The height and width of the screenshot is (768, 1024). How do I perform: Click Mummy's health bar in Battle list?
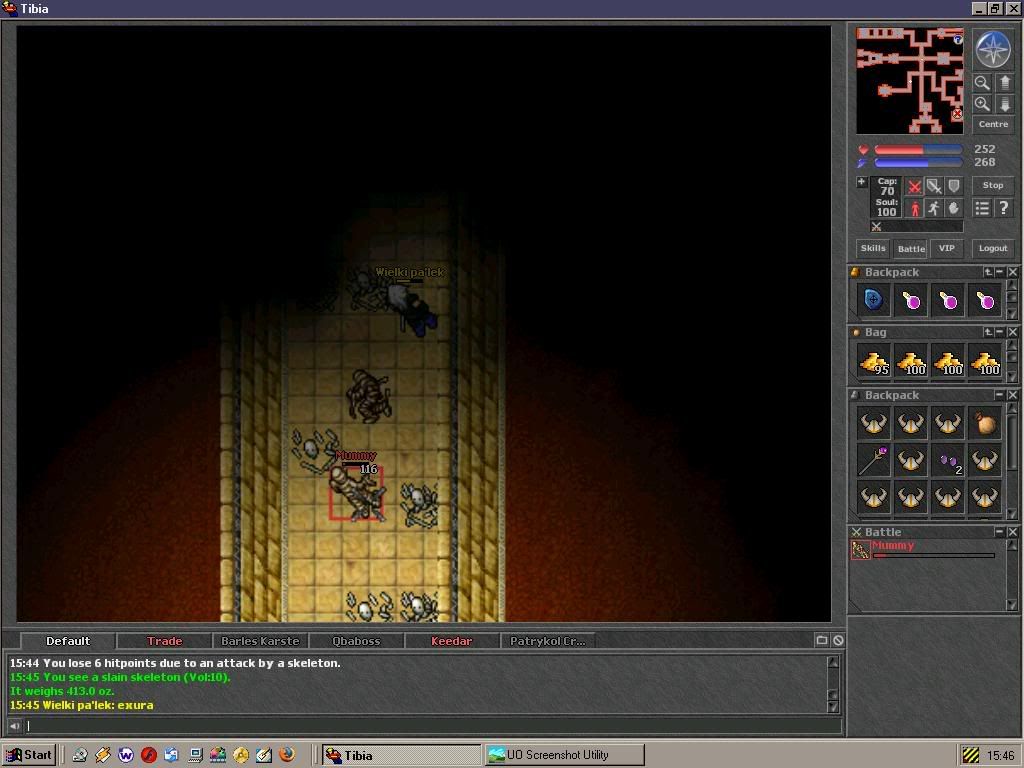click(933, 556)
